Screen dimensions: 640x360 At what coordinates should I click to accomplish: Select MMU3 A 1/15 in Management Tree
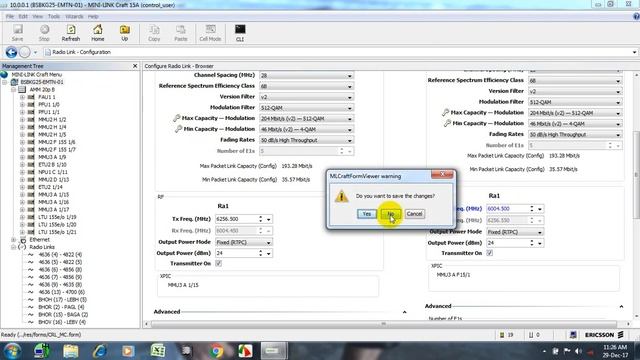[53, 195]
